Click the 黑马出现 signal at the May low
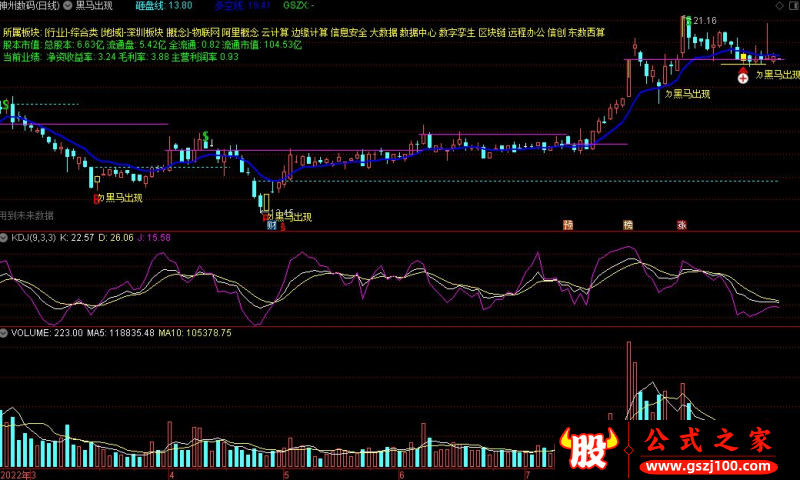Image resolution: width=800 pixels, height=480 pixels. coord(289,216)
